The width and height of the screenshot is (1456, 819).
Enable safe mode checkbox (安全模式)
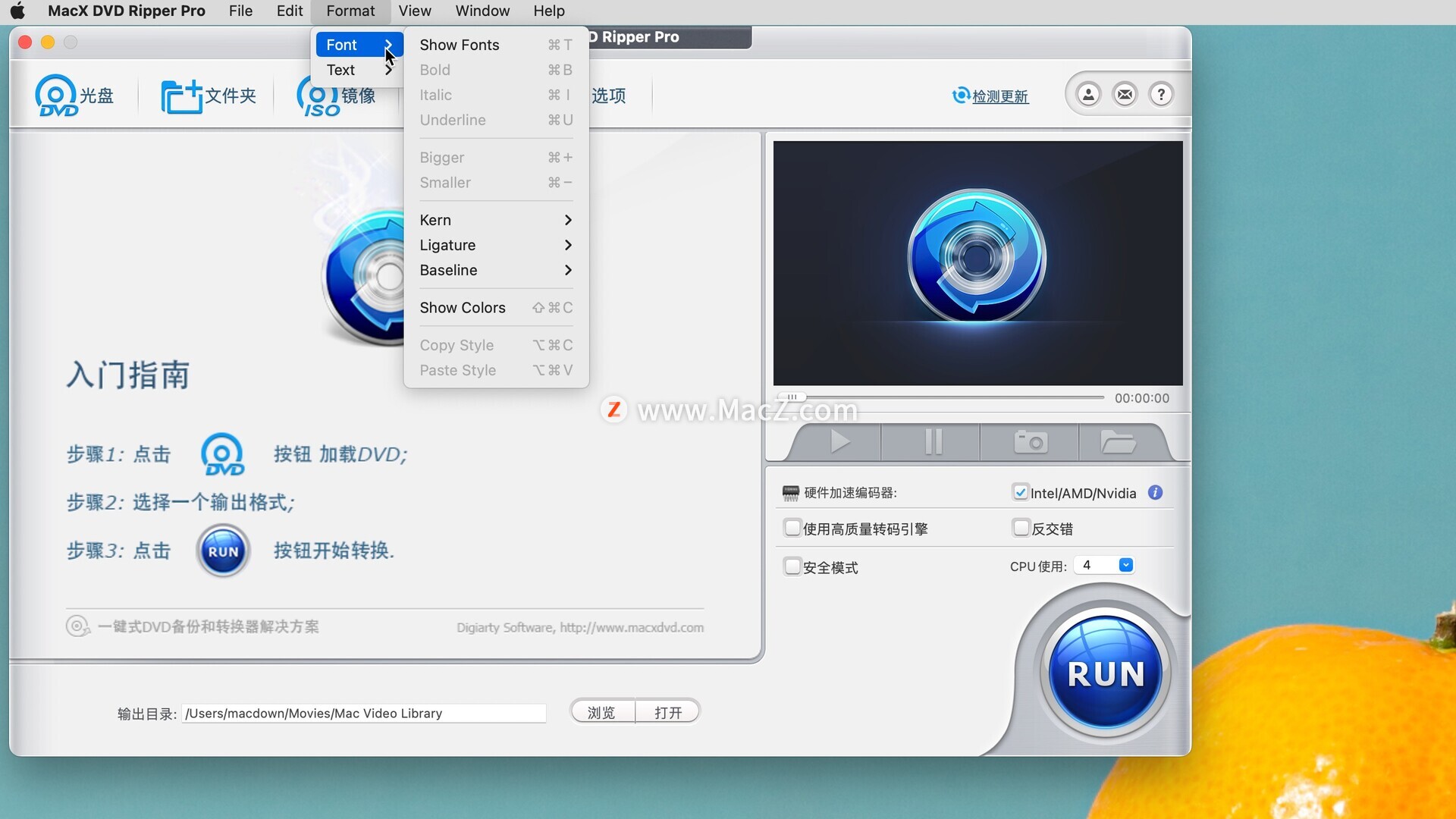pyautogui.click(x=792, y=566)
